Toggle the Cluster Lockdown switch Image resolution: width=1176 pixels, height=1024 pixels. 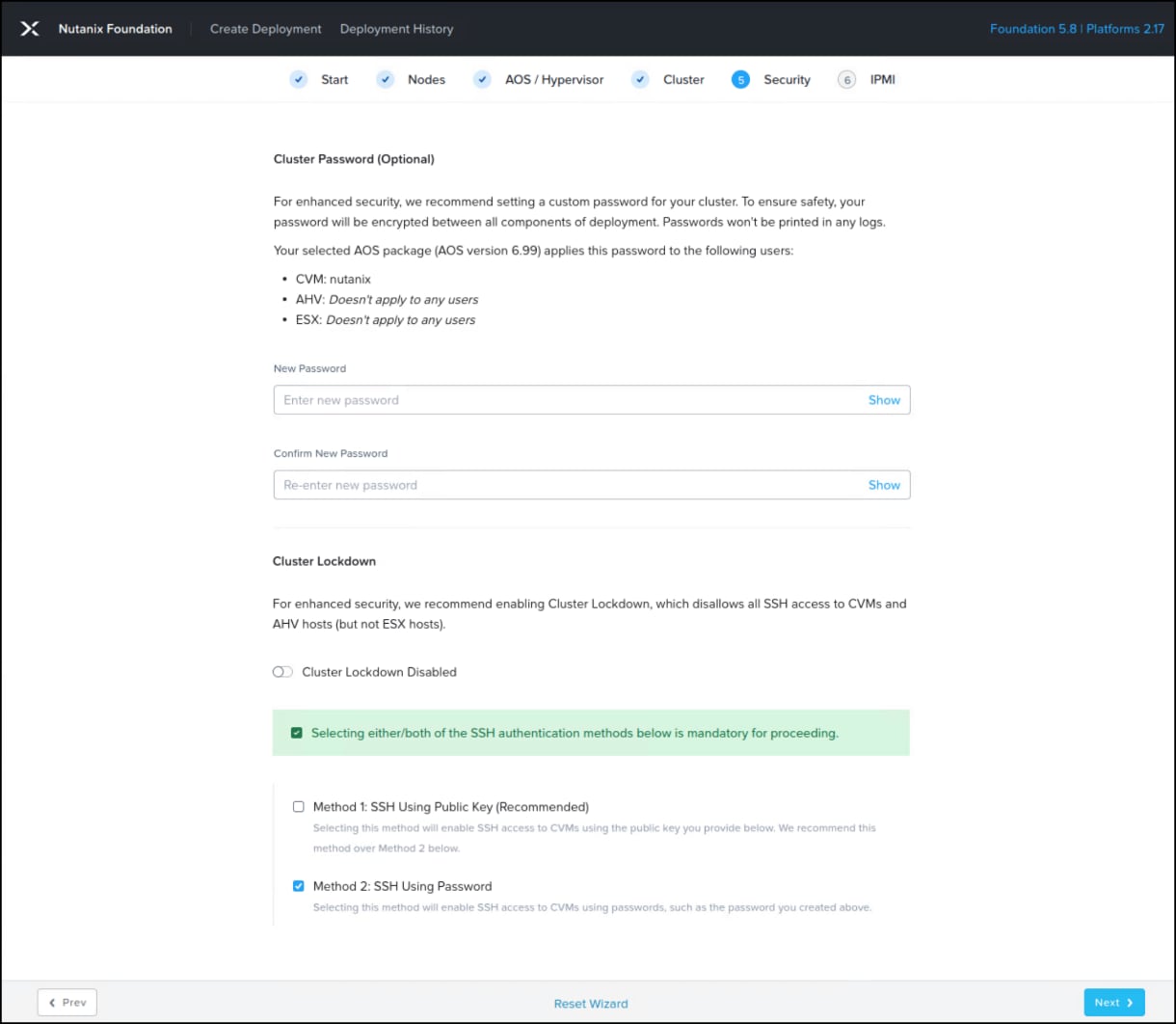click(x=282, y=672)
